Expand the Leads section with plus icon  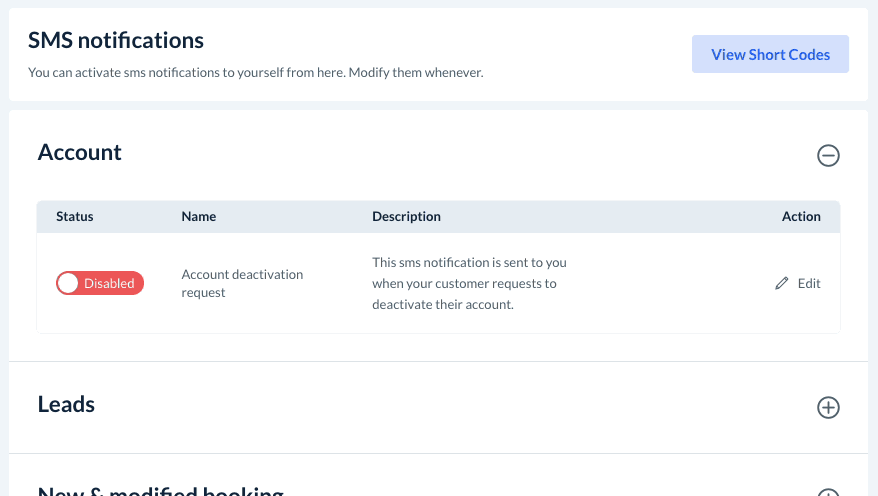click(828, 408)
